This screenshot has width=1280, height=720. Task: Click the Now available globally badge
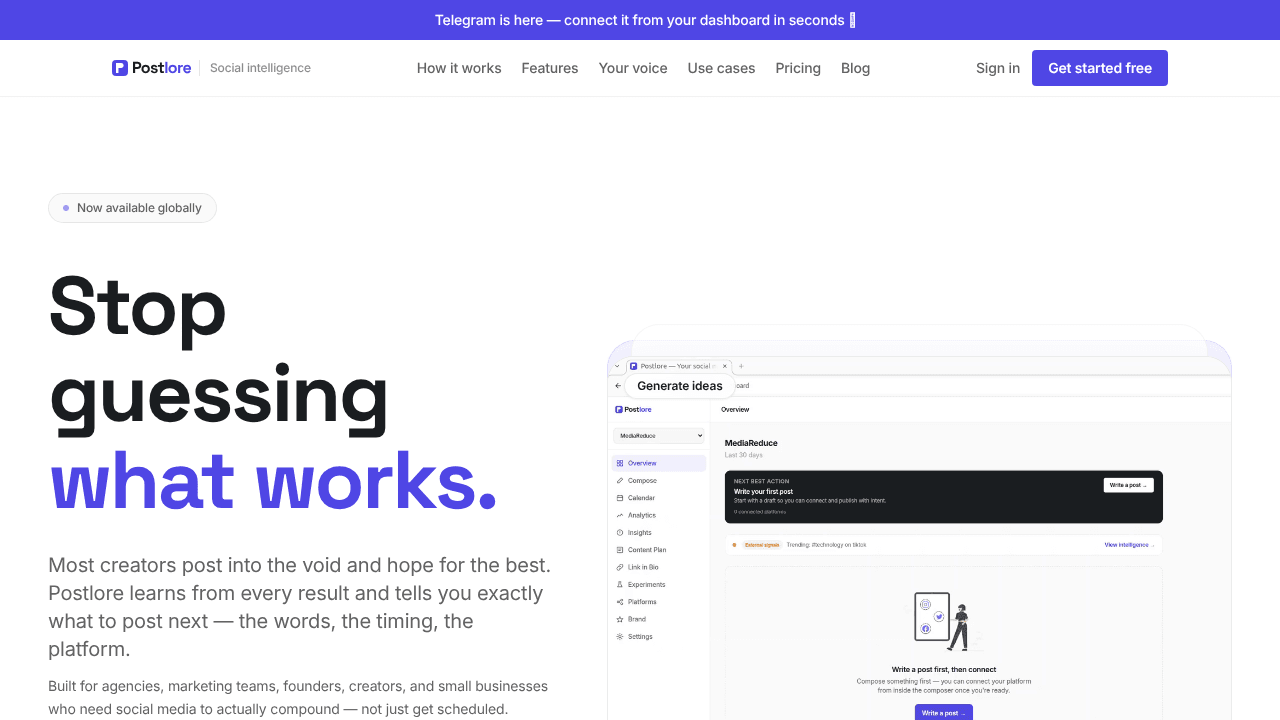click(132, 208)
